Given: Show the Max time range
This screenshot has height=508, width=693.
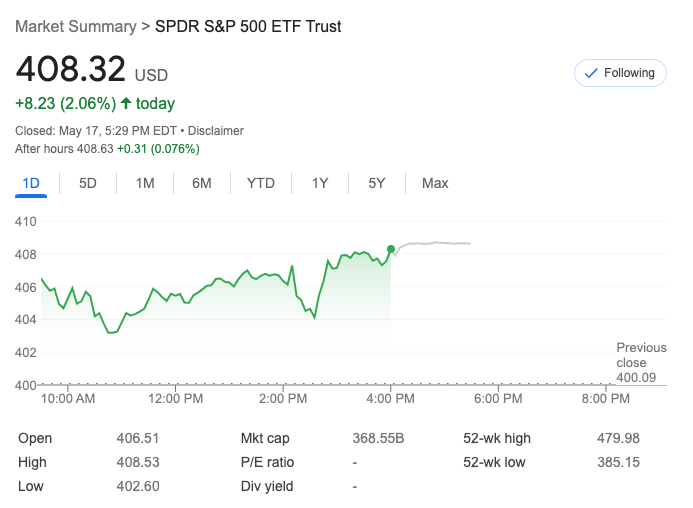Looking at the screenshot, I should tap(435, 183).
